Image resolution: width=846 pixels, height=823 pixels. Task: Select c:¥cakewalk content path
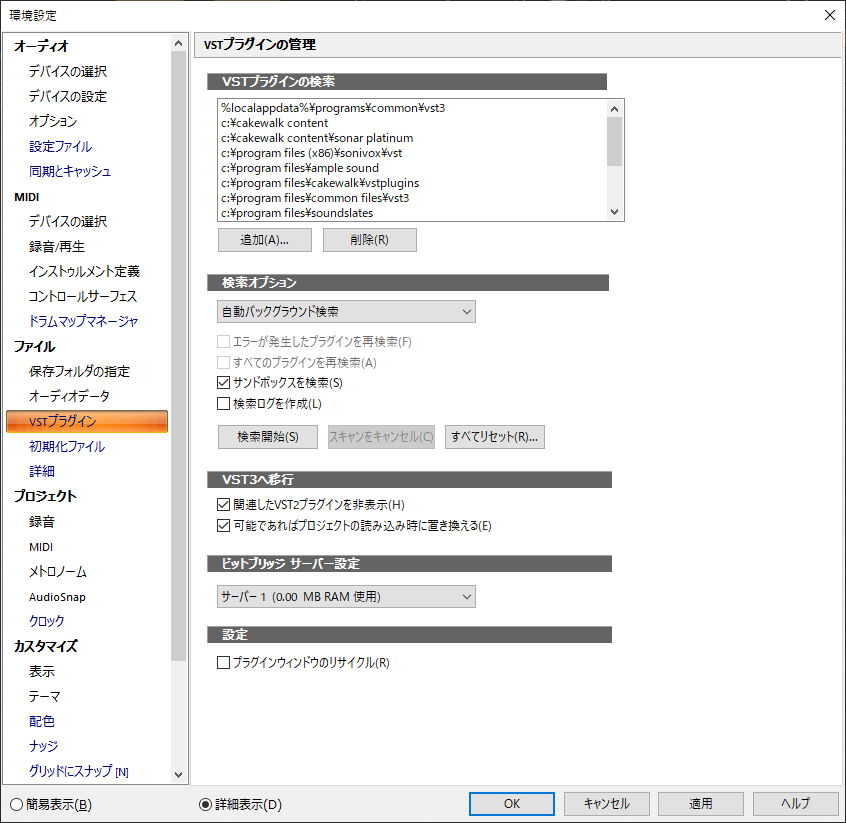(x=274, y=123)
